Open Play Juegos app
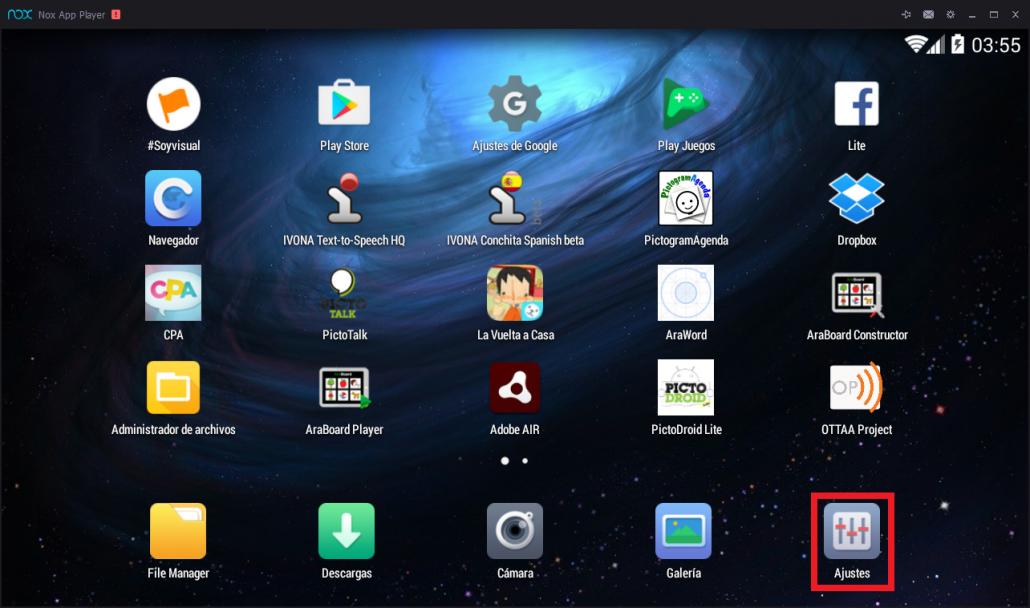Screen dimensions: 1030x608 686,103
